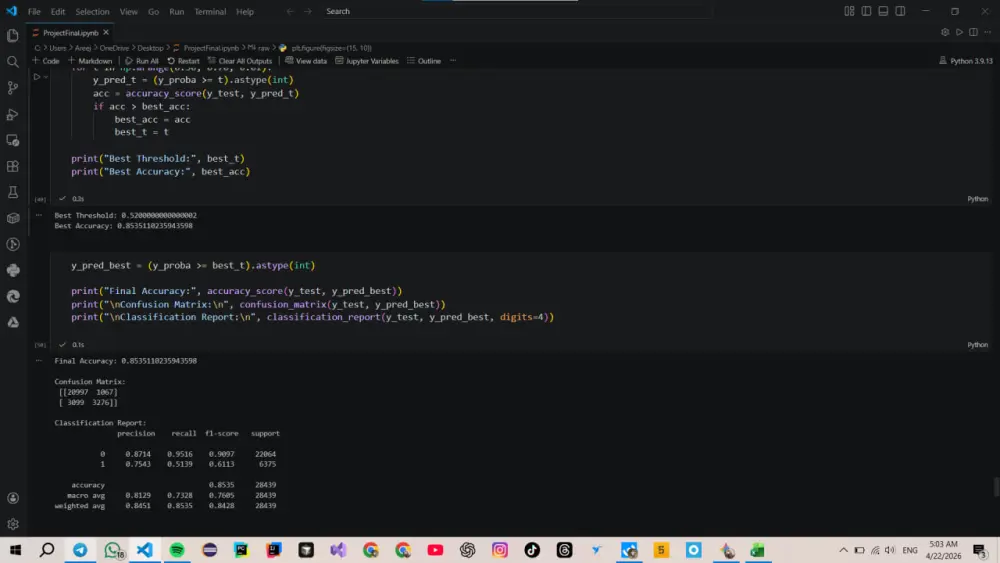Open the Terminal menu
This screenshot has width=1000, height=563.
(210, 11)
